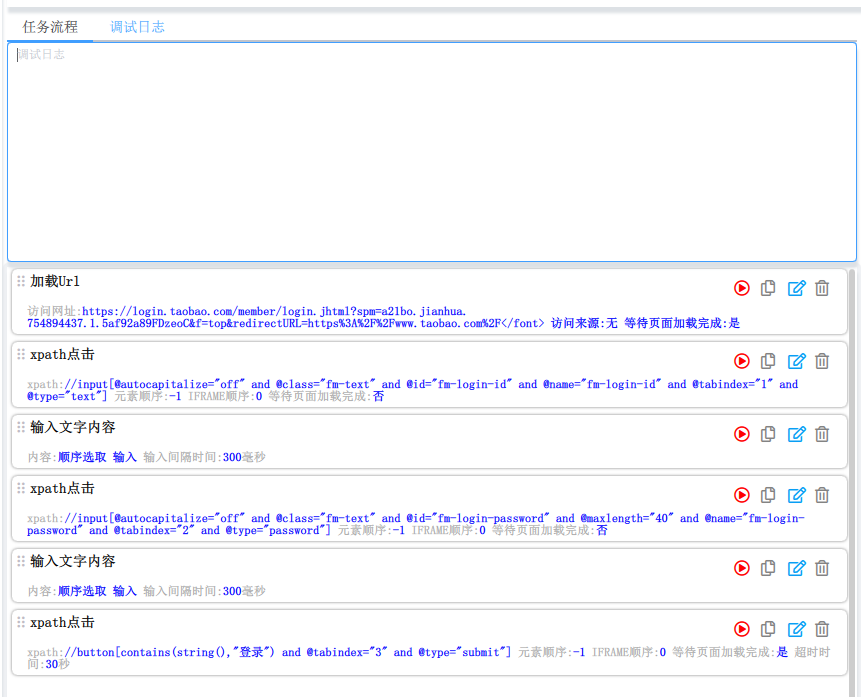Switch to the 调试日志 tab

(137, 27)
